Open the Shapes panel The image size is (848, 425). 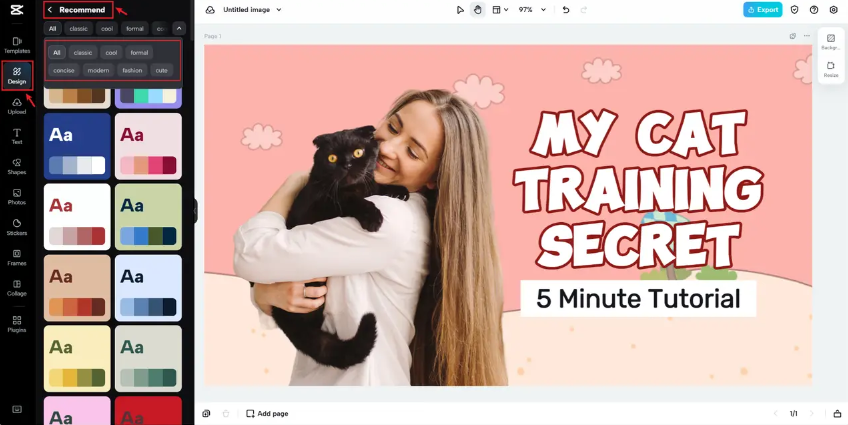pyautogui.click(x=17, y=167)
